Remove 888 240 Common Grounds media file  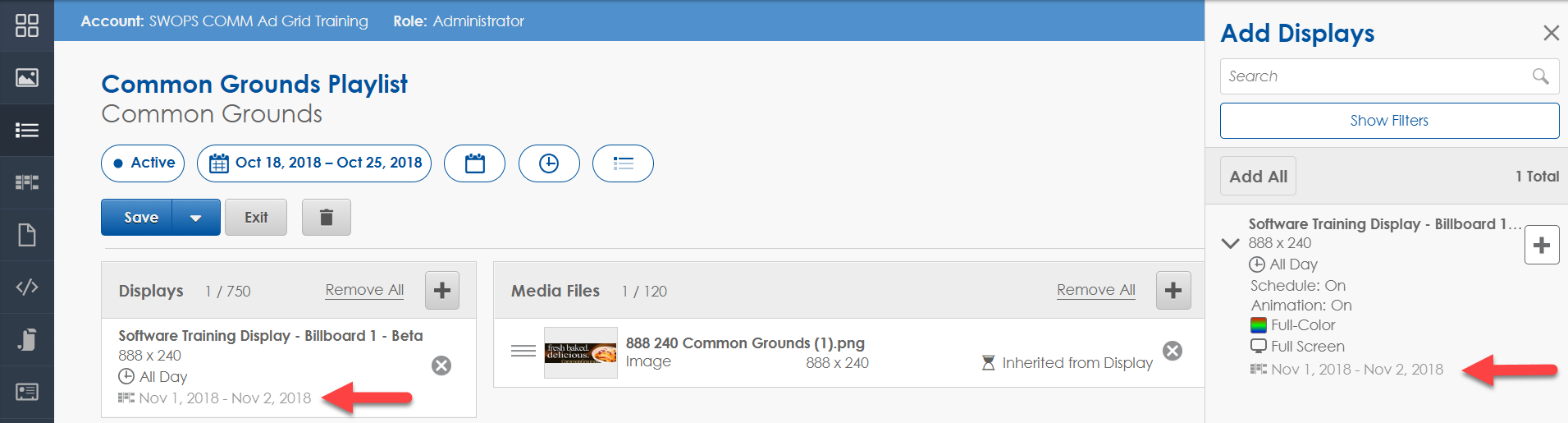tap(1173, 351)
